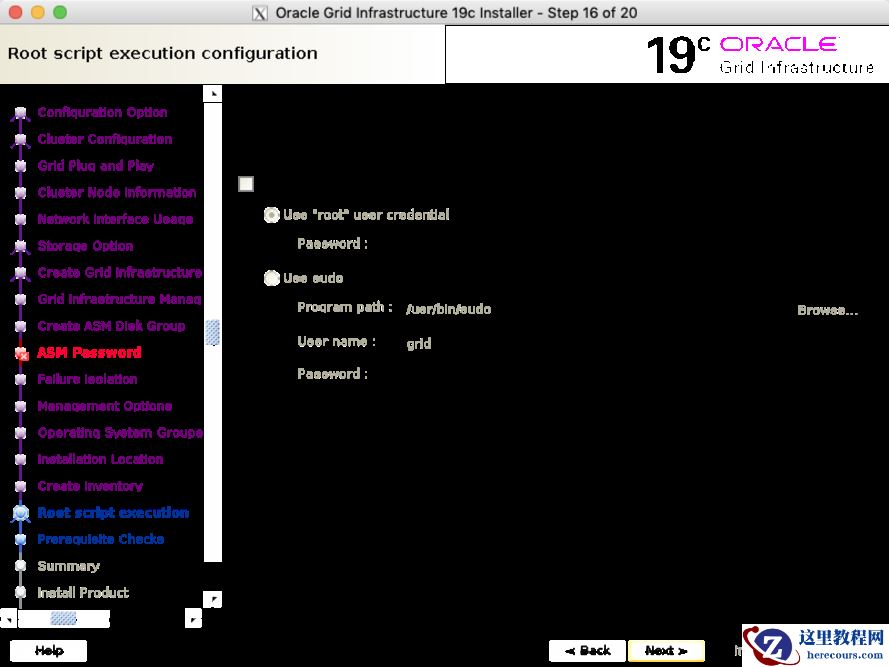Proceed with the Next button
This screenshot has width=889, height=667.
(666, 651)
